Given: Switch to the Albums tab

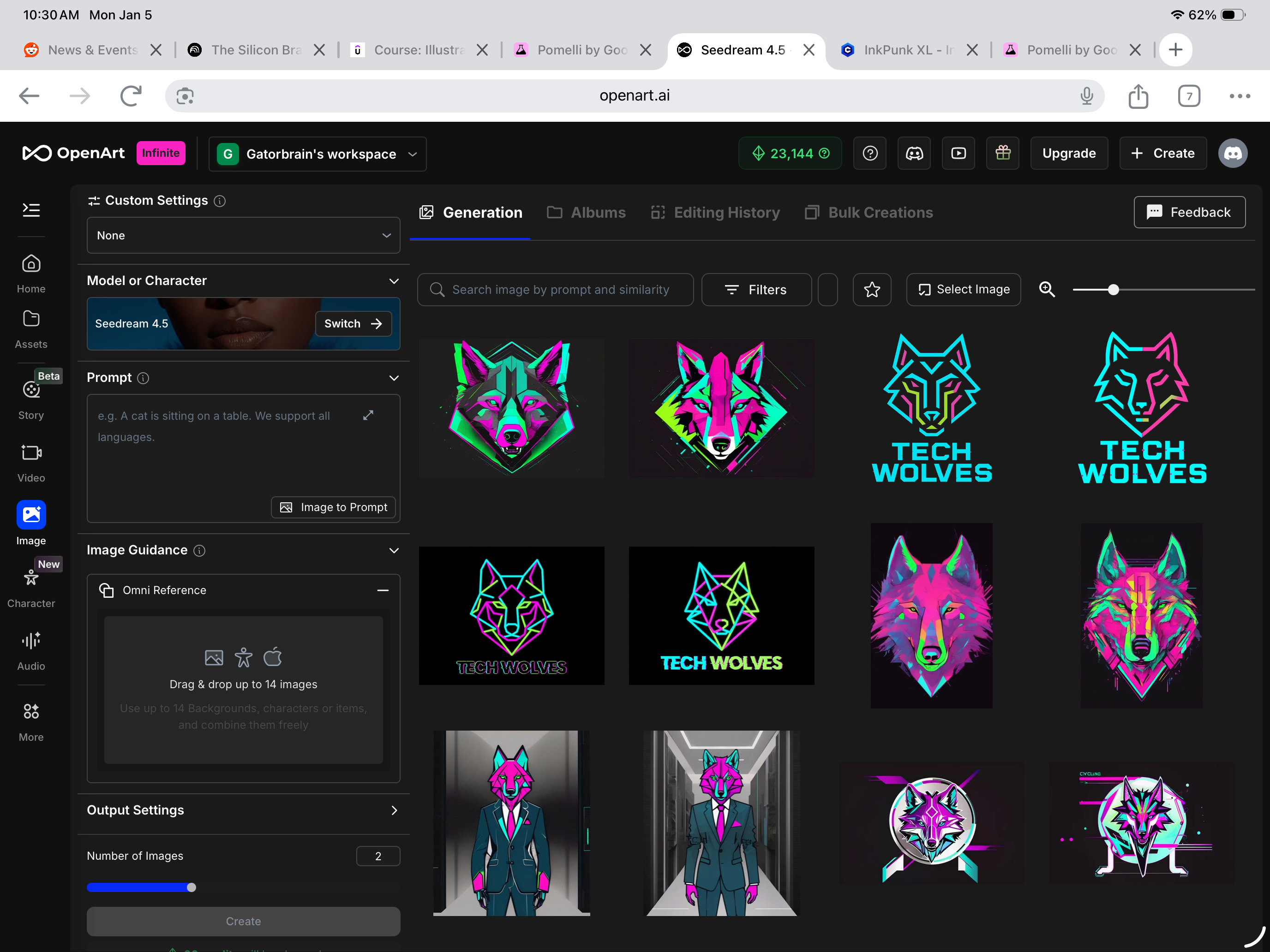Looking at the screenshot, I should (x=586, y=212).
